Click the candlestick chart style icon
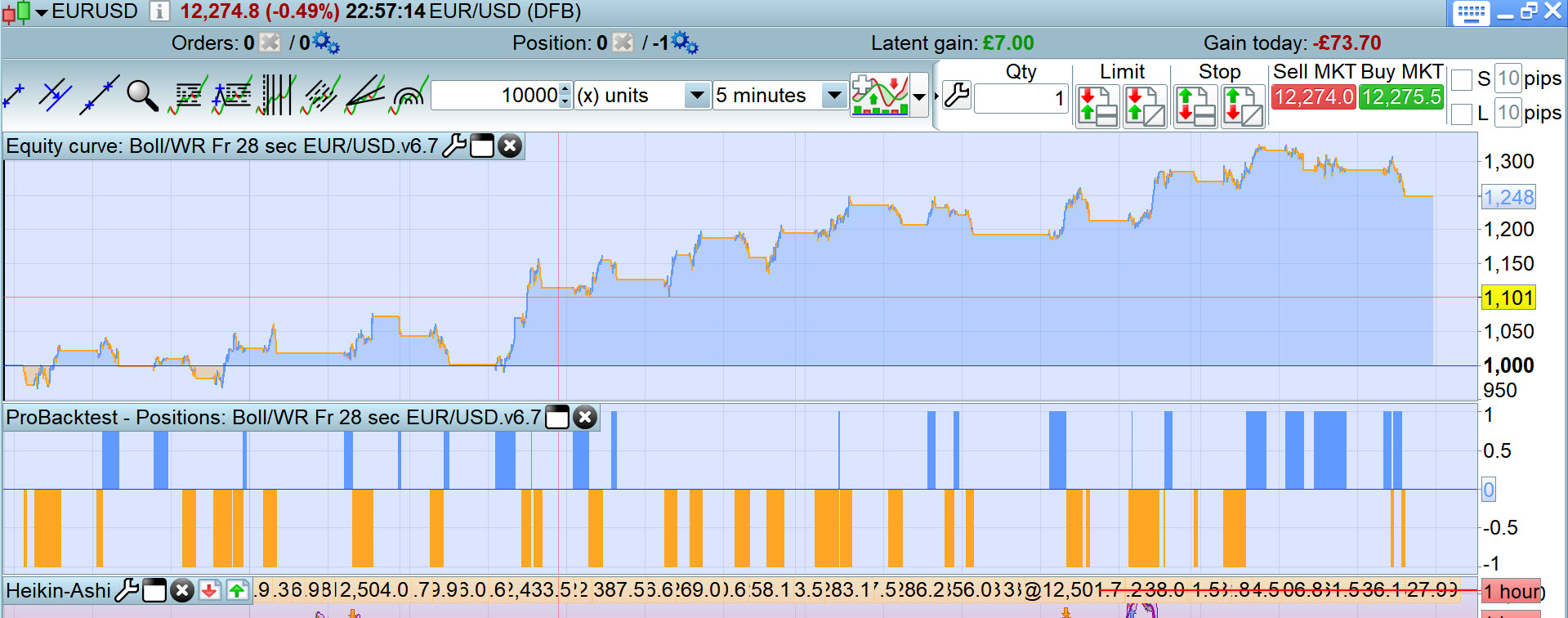Image resolution: width=1568 pixels, height=618 pixels. pyautogui.click(x=16, y=12)
